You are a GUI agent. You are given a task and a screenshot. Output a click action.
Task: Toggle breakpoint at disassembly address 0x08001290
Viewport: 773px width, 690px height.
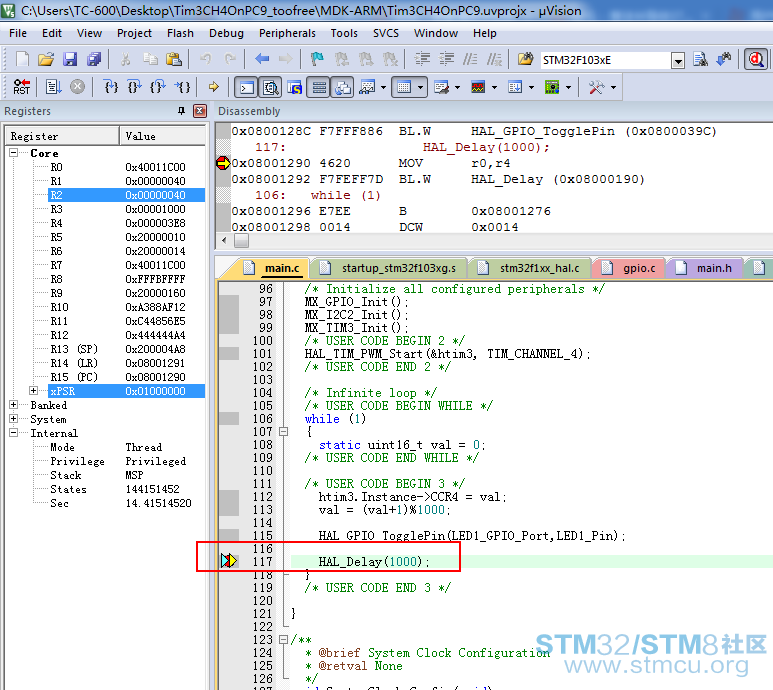(x=223, y=163)
